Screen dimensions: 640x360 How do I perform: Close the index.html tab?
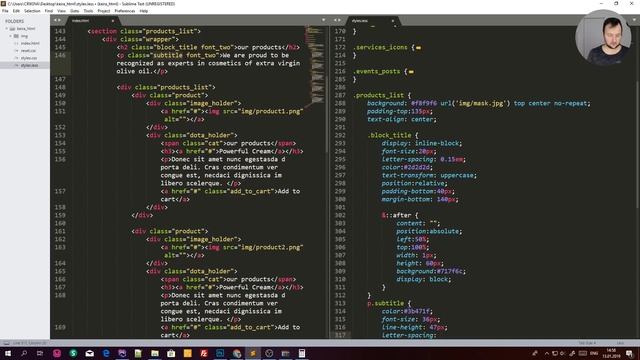[113, 21]
